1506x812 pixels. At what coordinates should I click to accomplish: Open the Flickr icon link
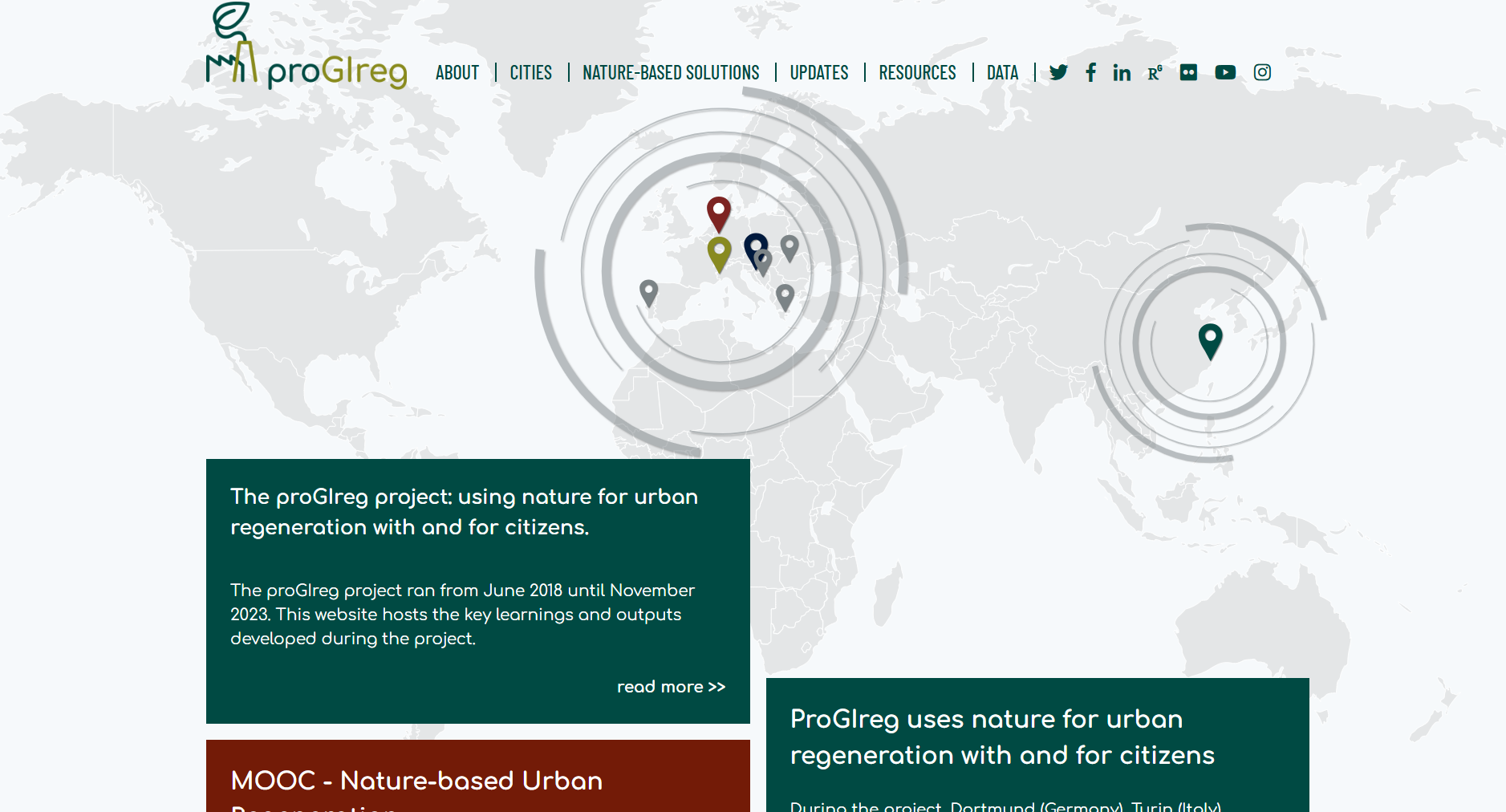click(1188, 73)
